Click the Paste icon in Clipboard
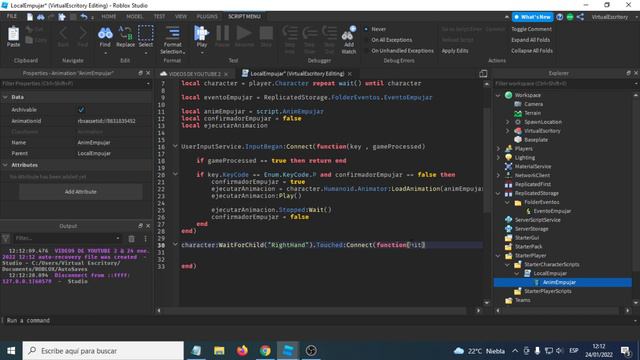 click(13, 34)
